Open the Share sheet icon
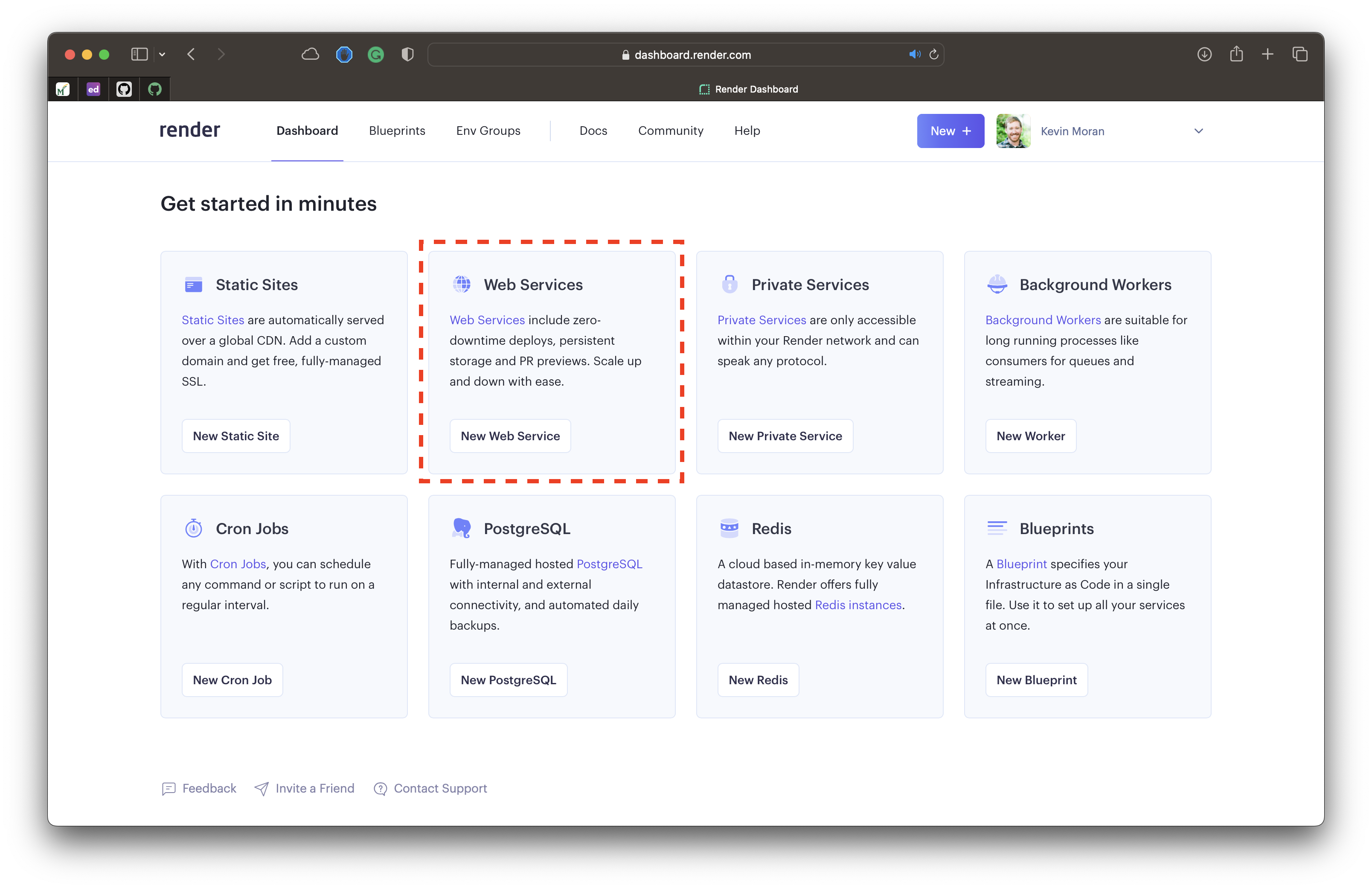 [x=1236, y=54]
